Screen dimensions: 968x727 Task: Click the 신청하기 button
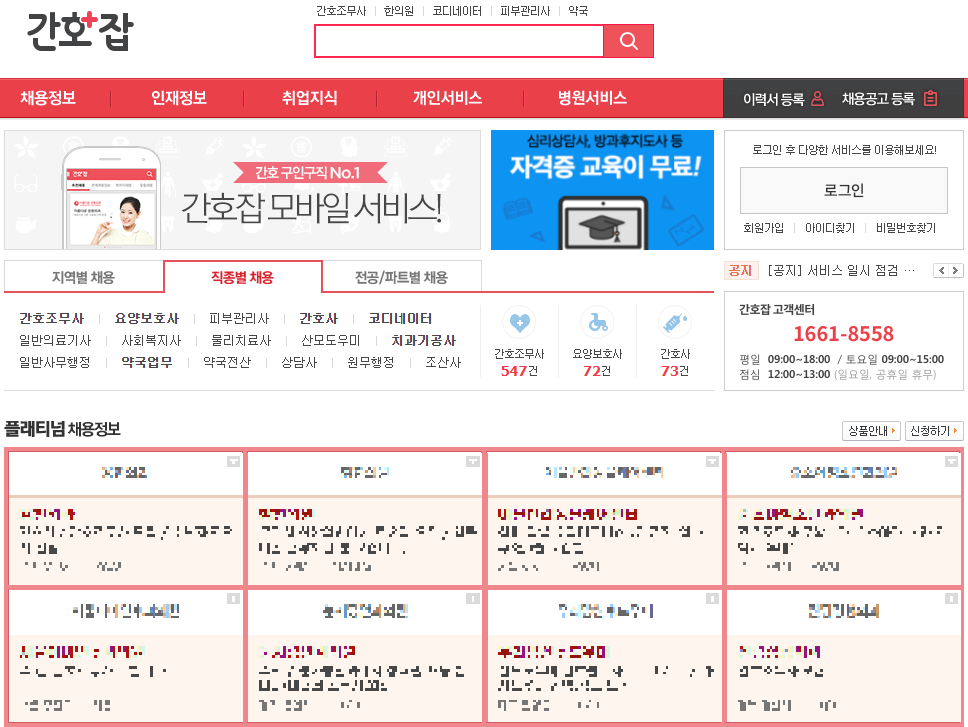[x=934, y=431]
